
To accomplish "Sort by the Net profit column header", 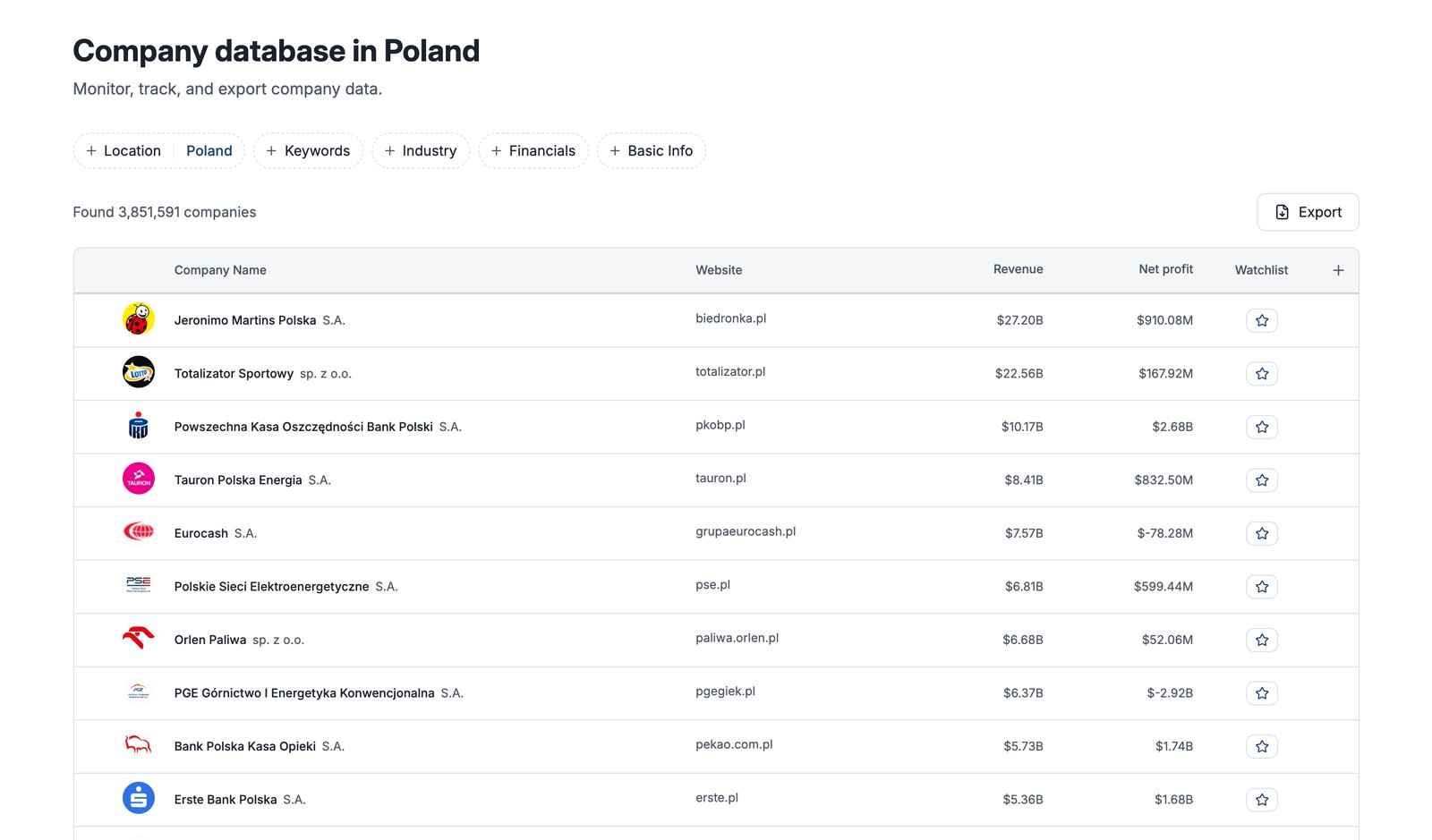I will point(1165,269).
